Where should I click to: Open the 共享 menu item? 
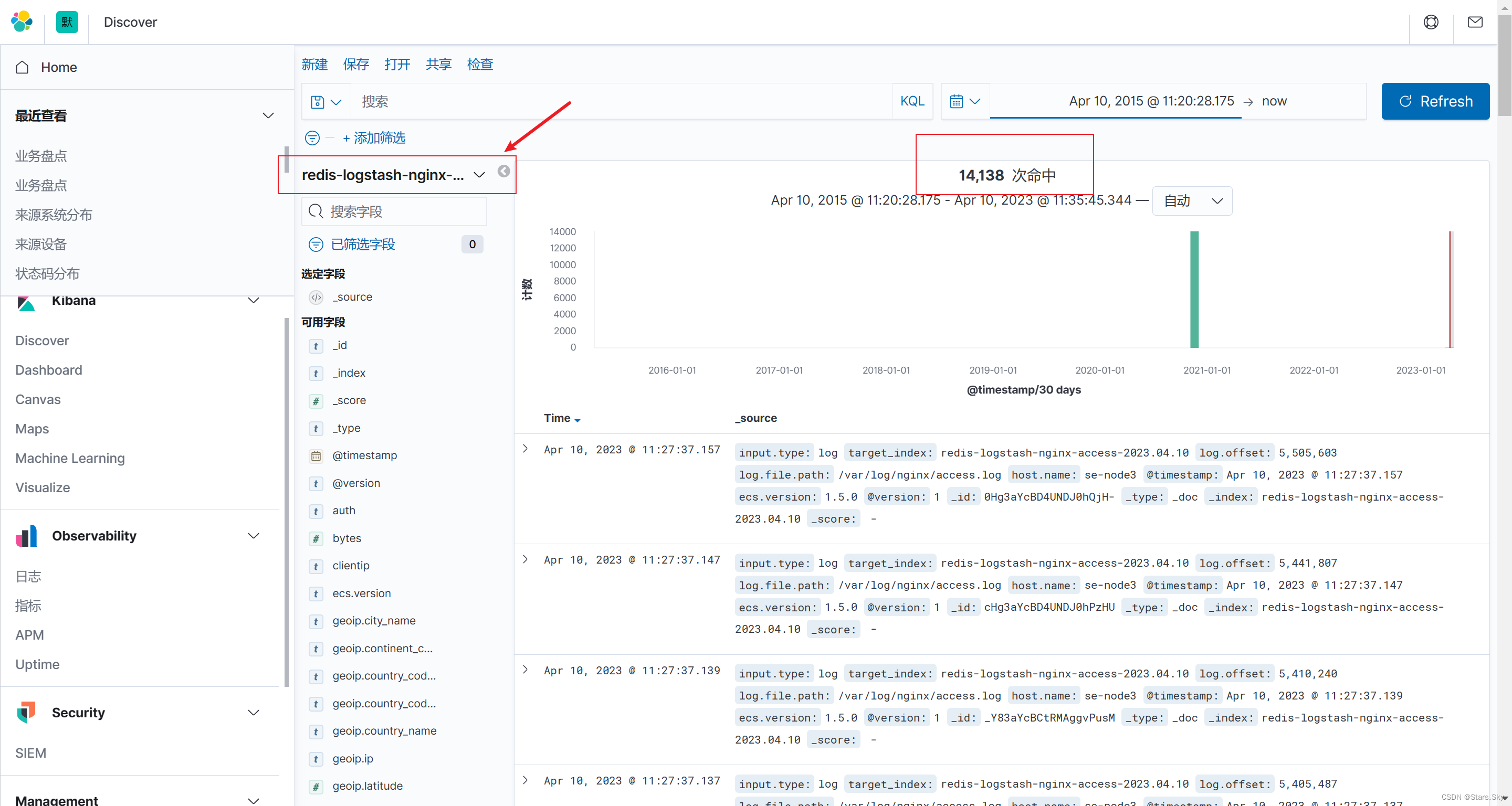(438, 65)
